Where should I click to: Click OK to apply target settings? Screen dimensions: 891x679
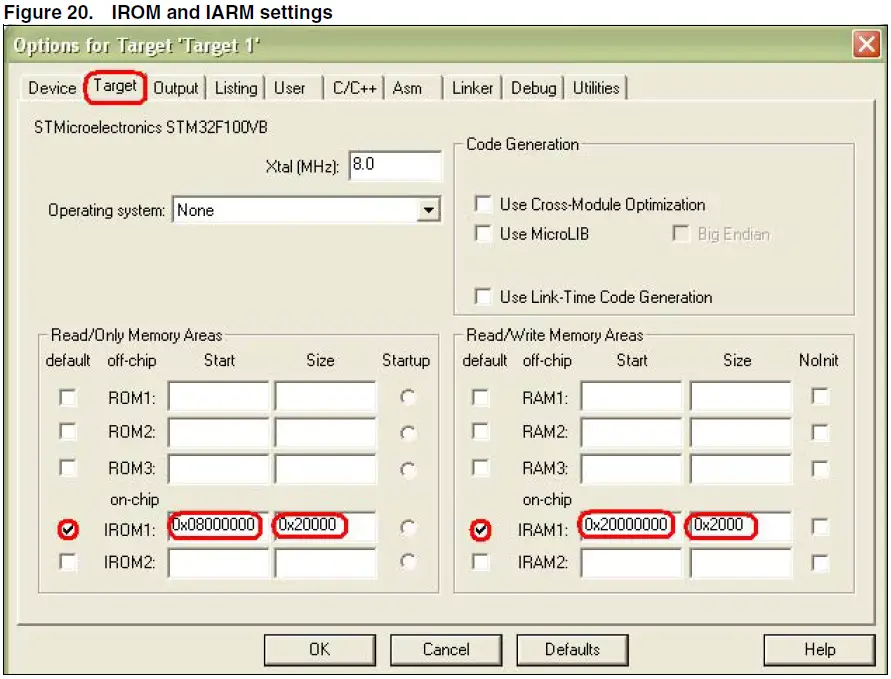click(320, 650)
